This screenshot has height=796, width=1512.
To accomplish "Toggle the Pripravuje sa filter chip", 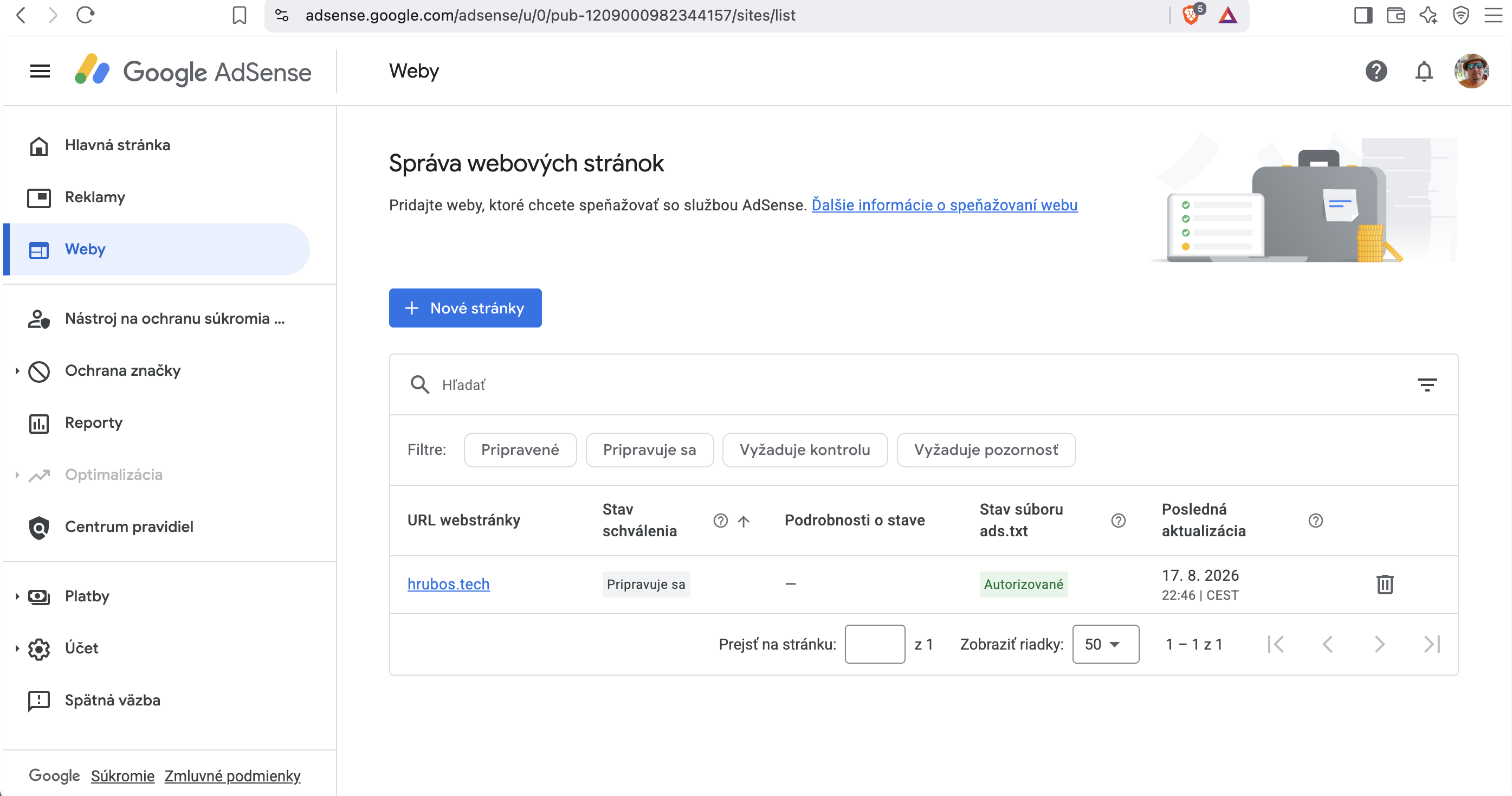I will 649,450.
